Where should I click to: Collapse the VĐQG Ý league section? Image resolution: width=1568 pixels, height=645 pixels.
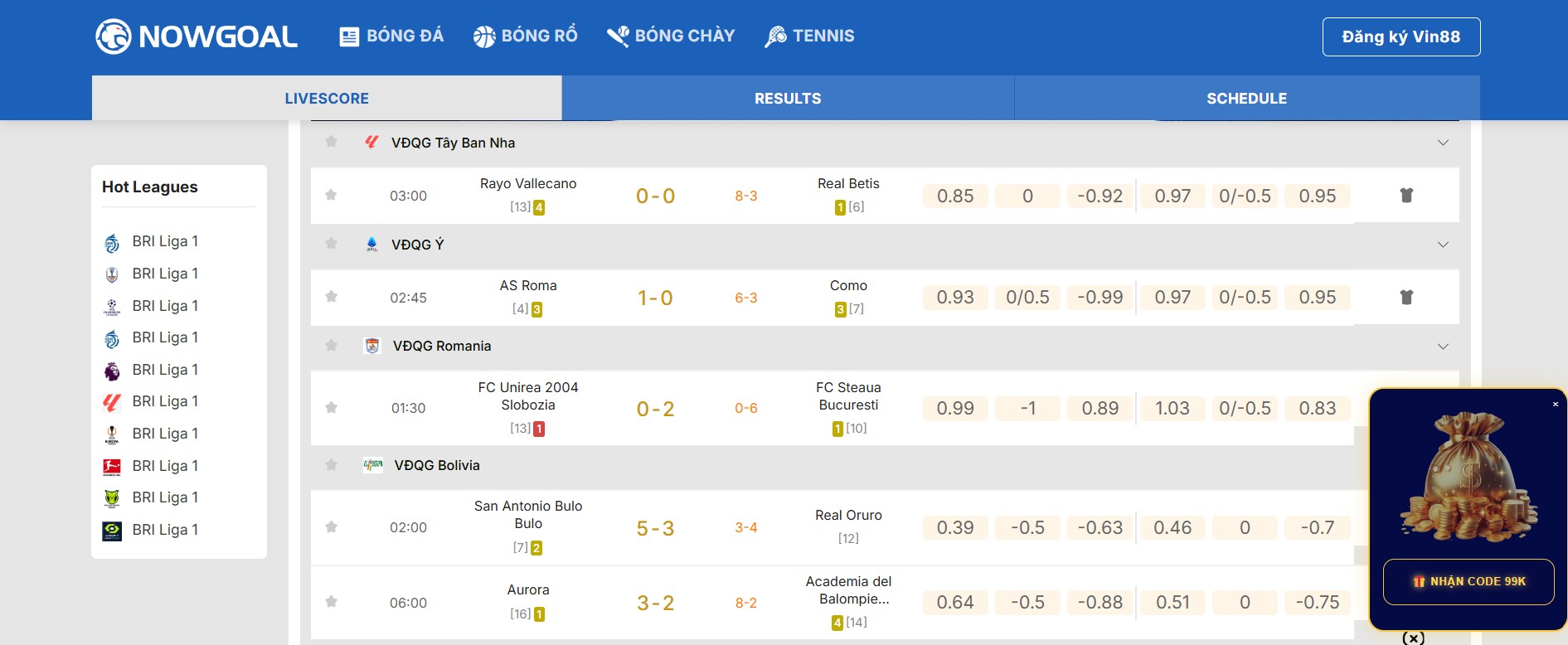coord(1443,245)
